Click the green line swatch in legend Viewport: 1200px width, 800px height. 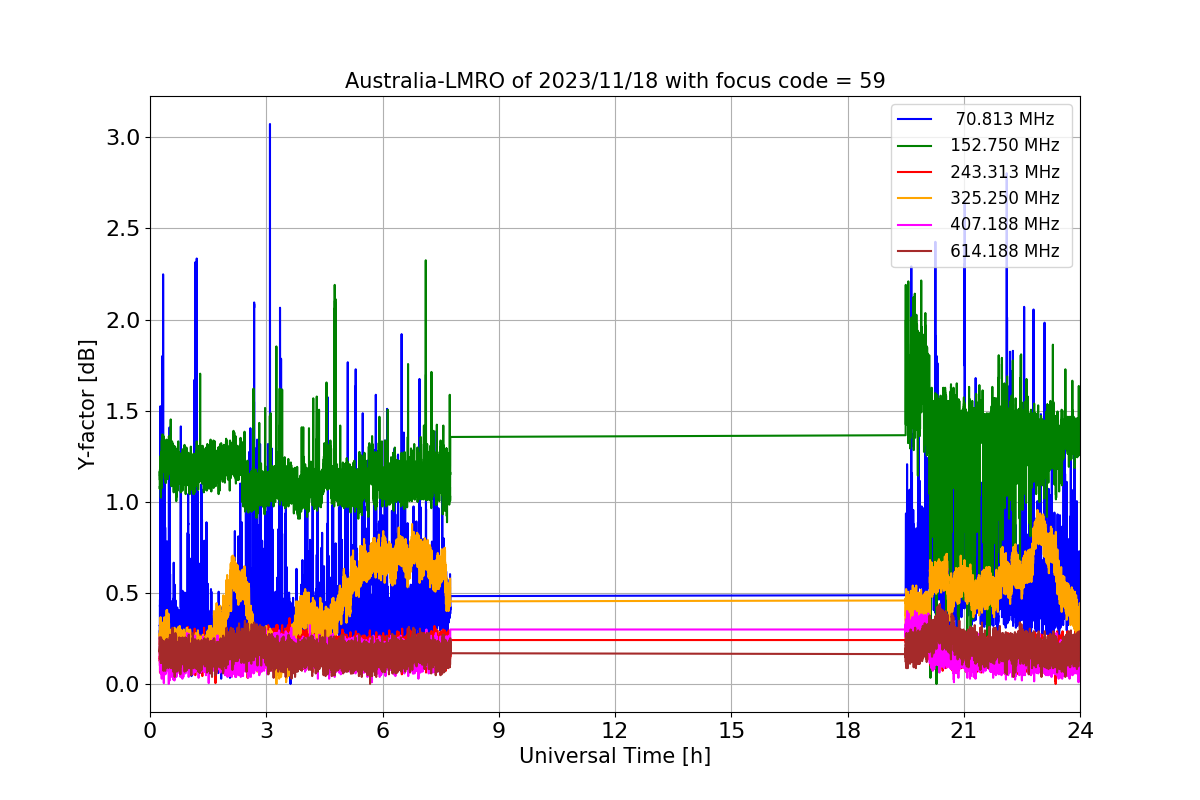click(x=915, y=146)
